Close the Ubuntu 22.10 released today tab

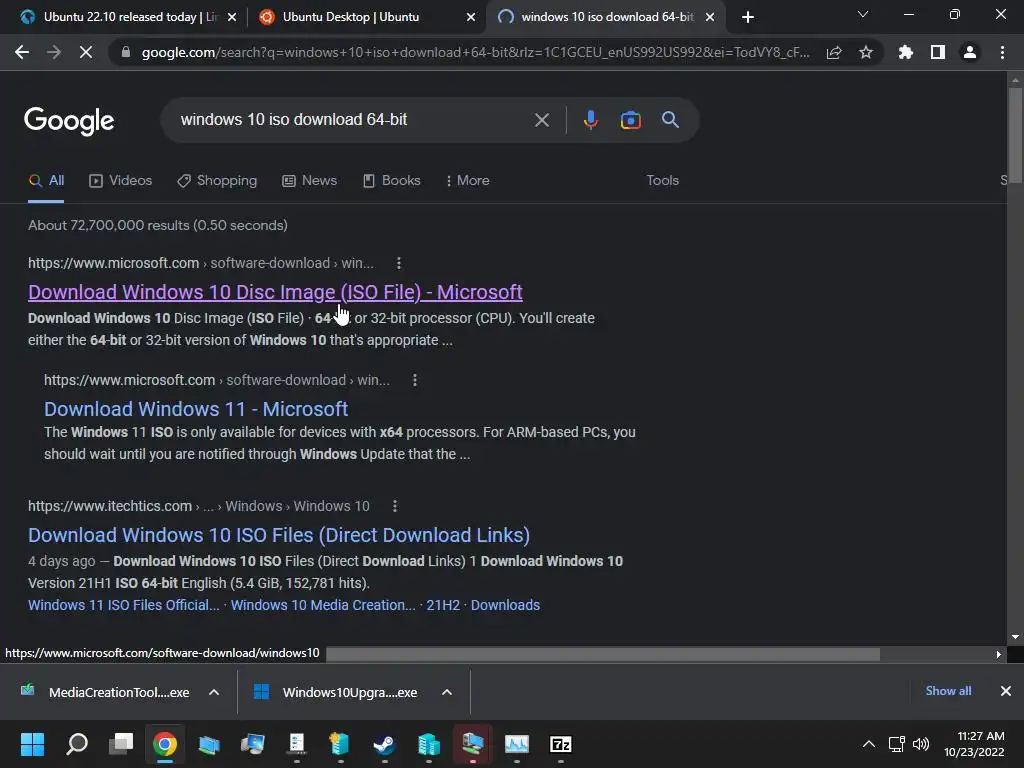(232, 17)
